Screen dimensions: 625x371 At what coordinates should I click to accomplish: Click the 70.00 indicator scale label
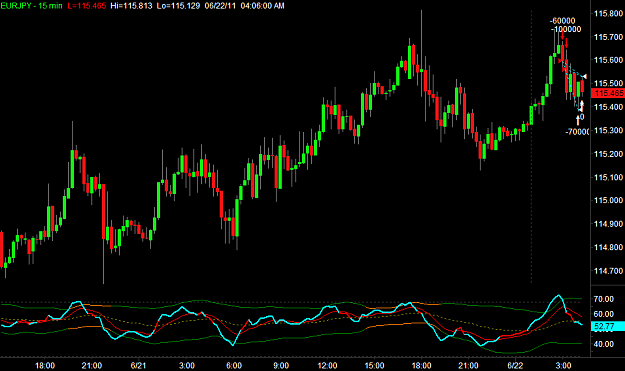[604, 299]
